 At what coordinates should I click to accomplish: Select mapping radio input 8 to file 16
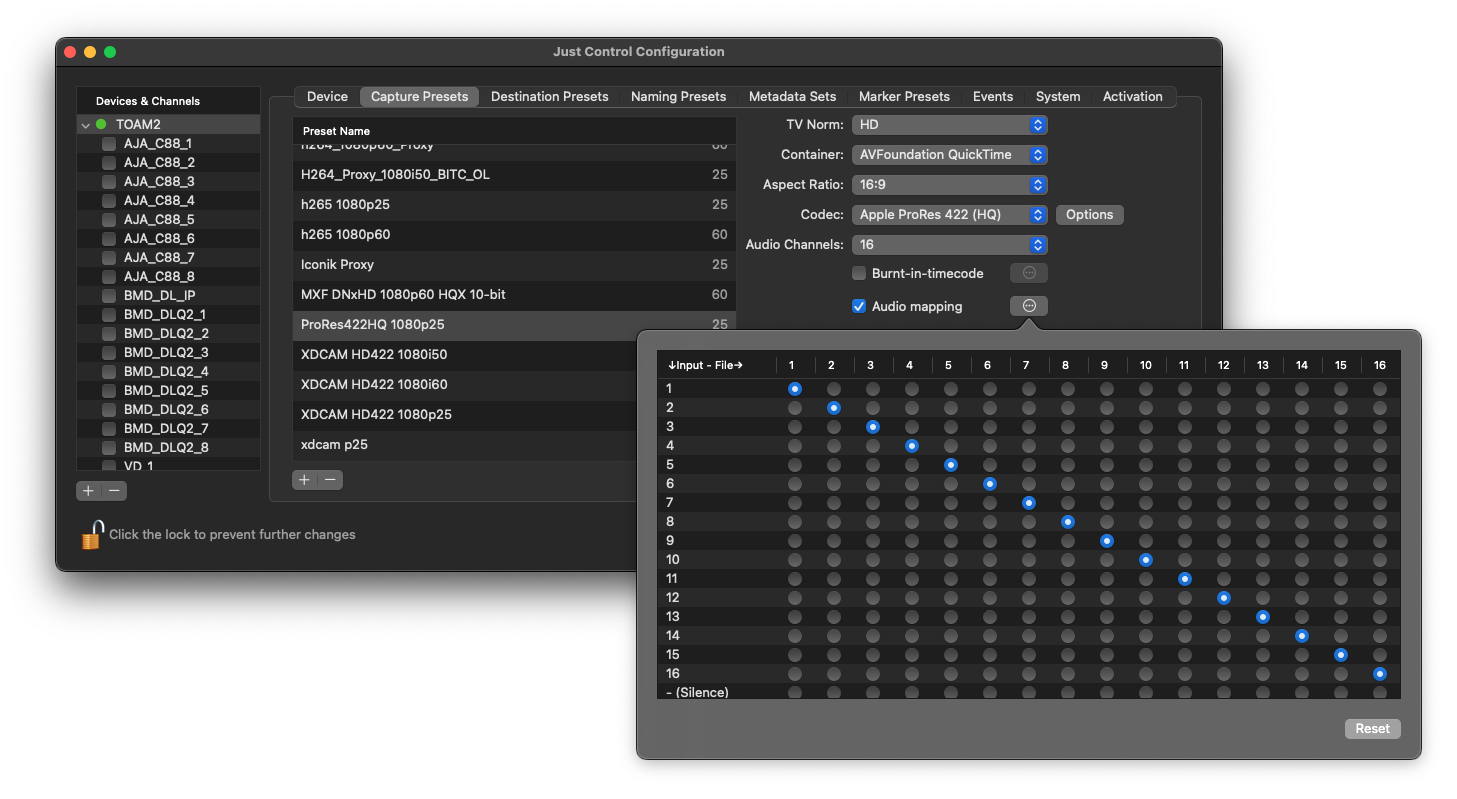point(1380,522)
